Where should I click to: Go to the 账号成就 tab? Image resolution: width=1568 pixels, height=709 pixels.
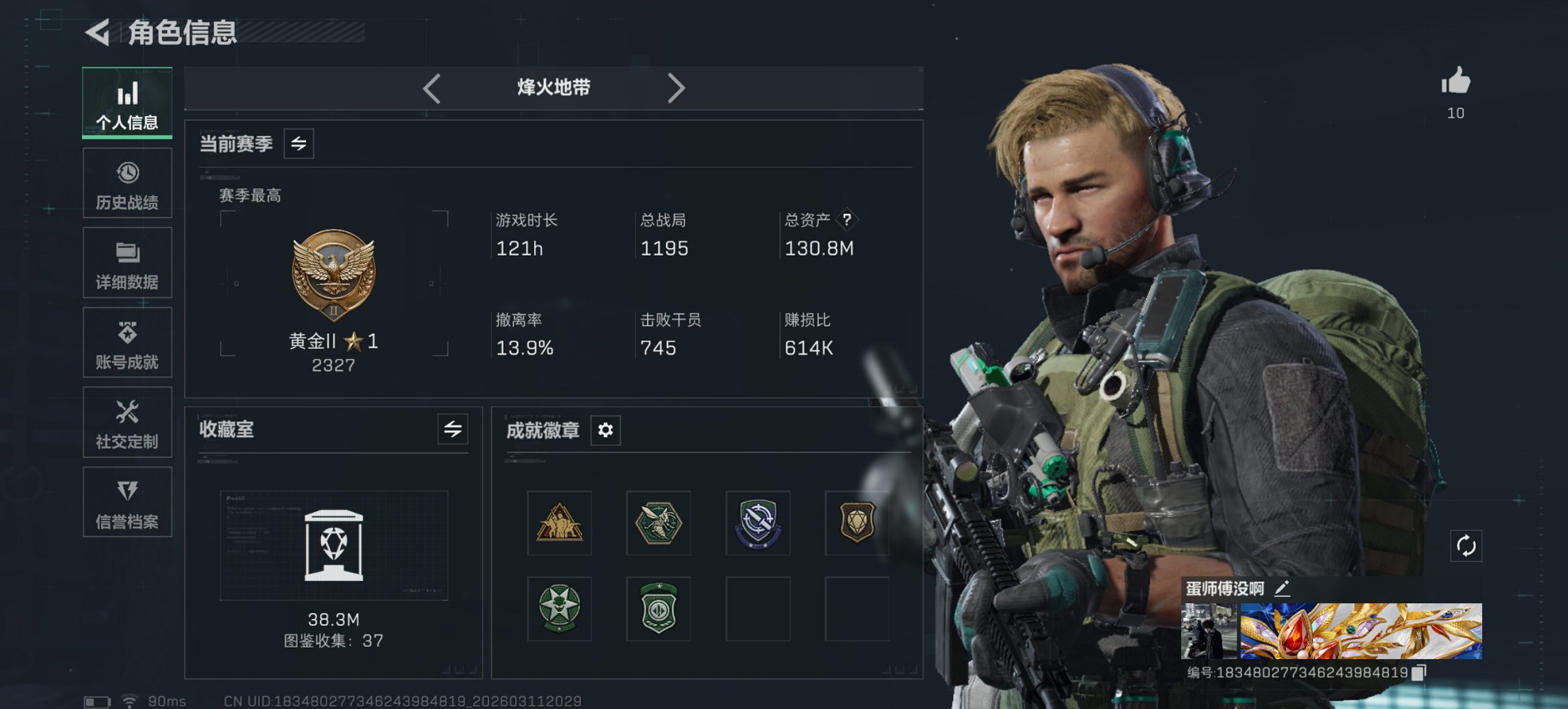click(127, 343)
